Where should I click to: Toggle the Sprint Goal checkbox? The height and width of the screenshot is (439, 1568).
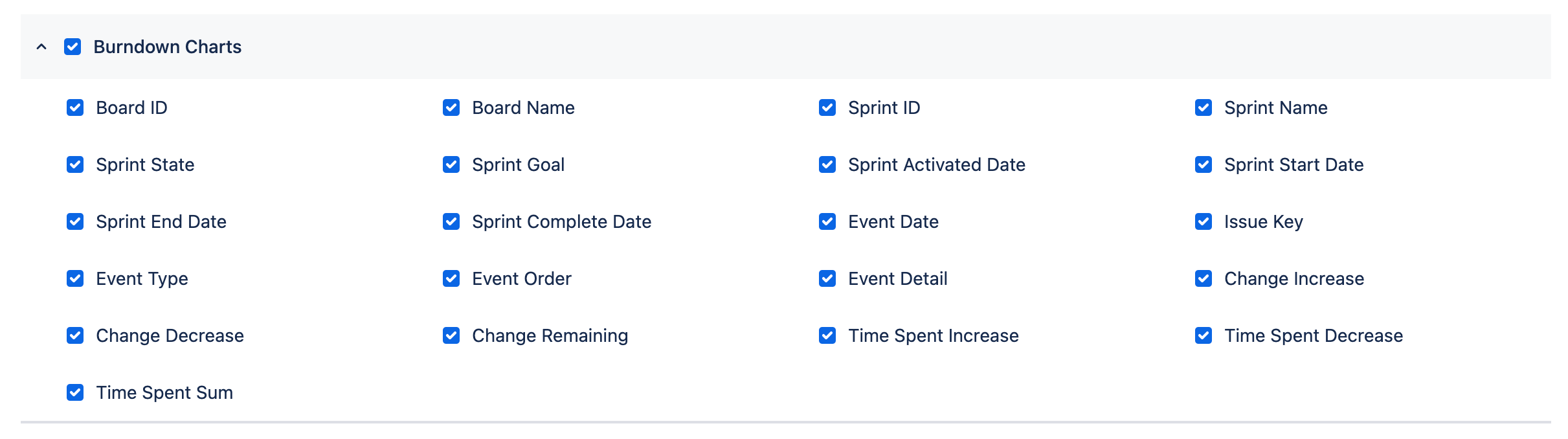(451, 164)
